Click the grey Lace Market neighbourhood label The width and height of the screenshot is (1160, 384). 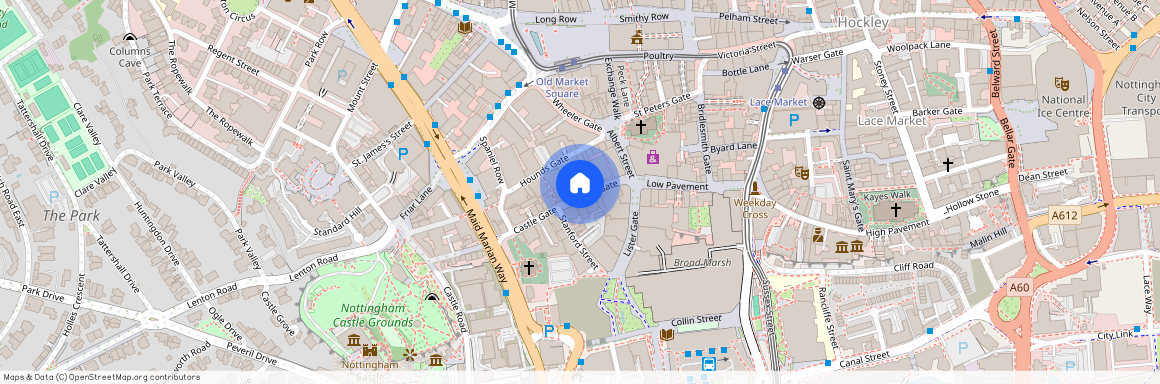point(891,120)
